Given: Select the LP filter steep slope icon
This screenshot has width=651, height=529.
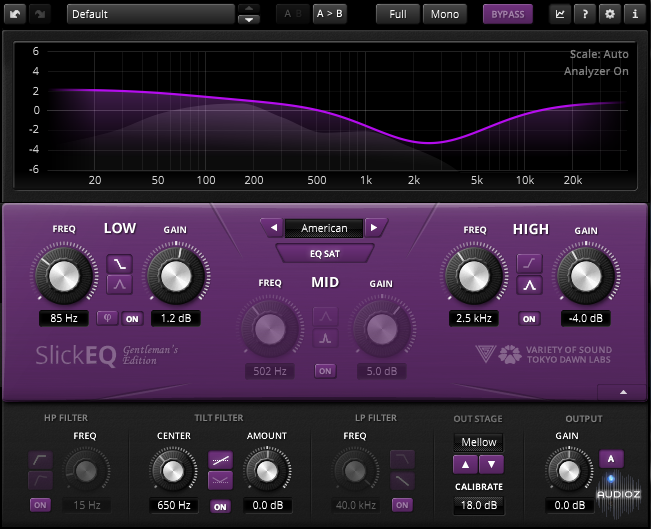Looking at the screenshot, I should [402, 459].
